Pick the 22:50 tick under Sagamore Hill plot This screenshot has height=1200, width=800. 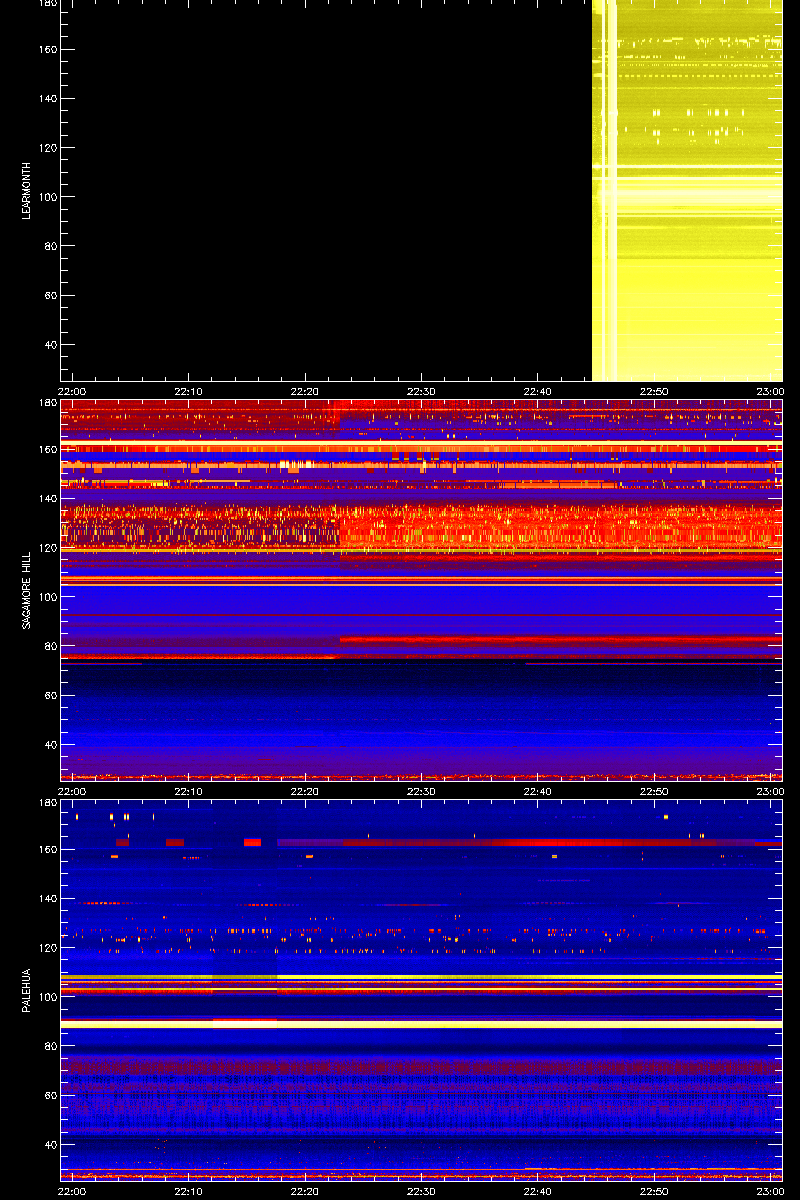[654, 791]
